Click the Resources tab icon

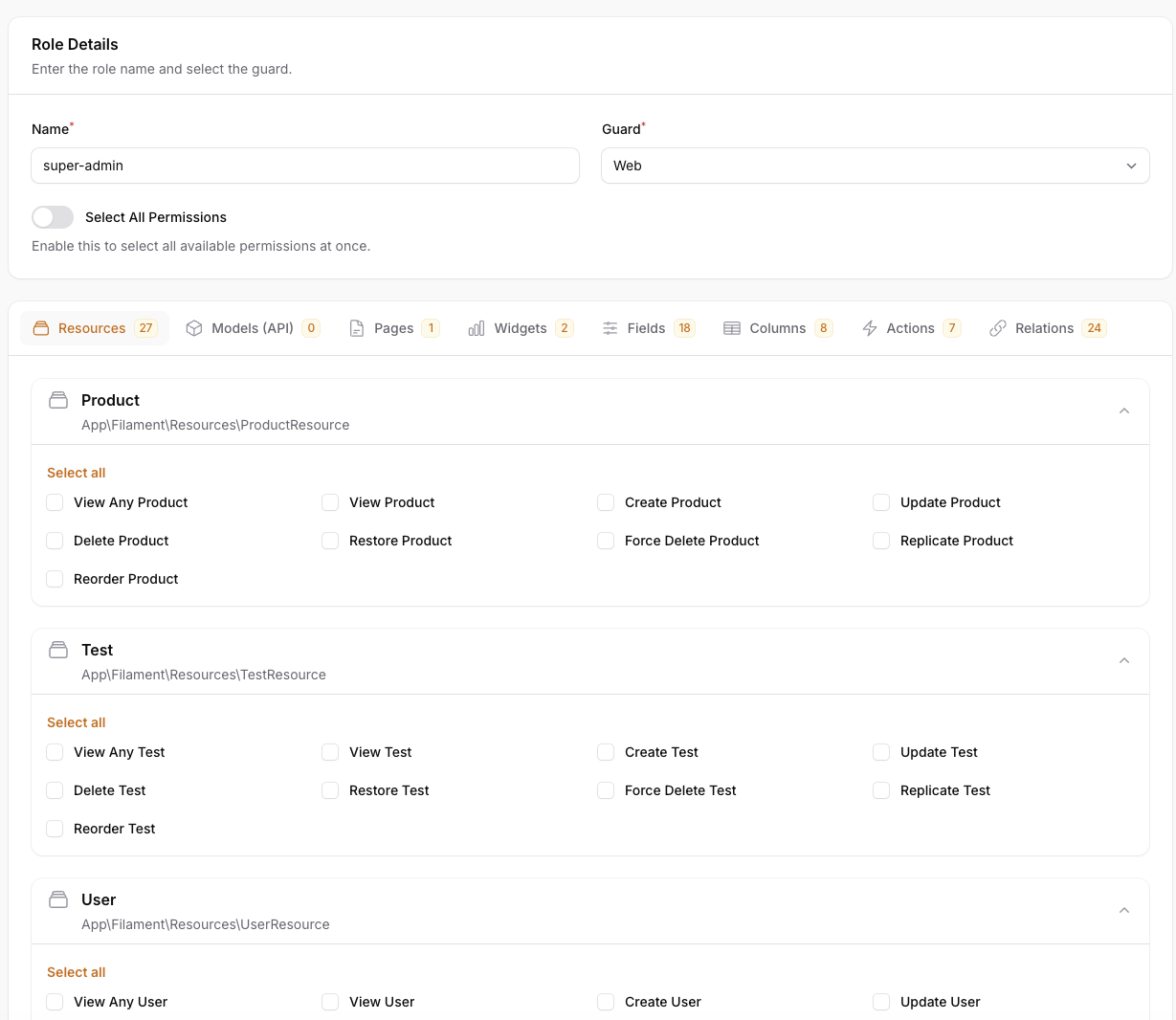click(41, 328)
